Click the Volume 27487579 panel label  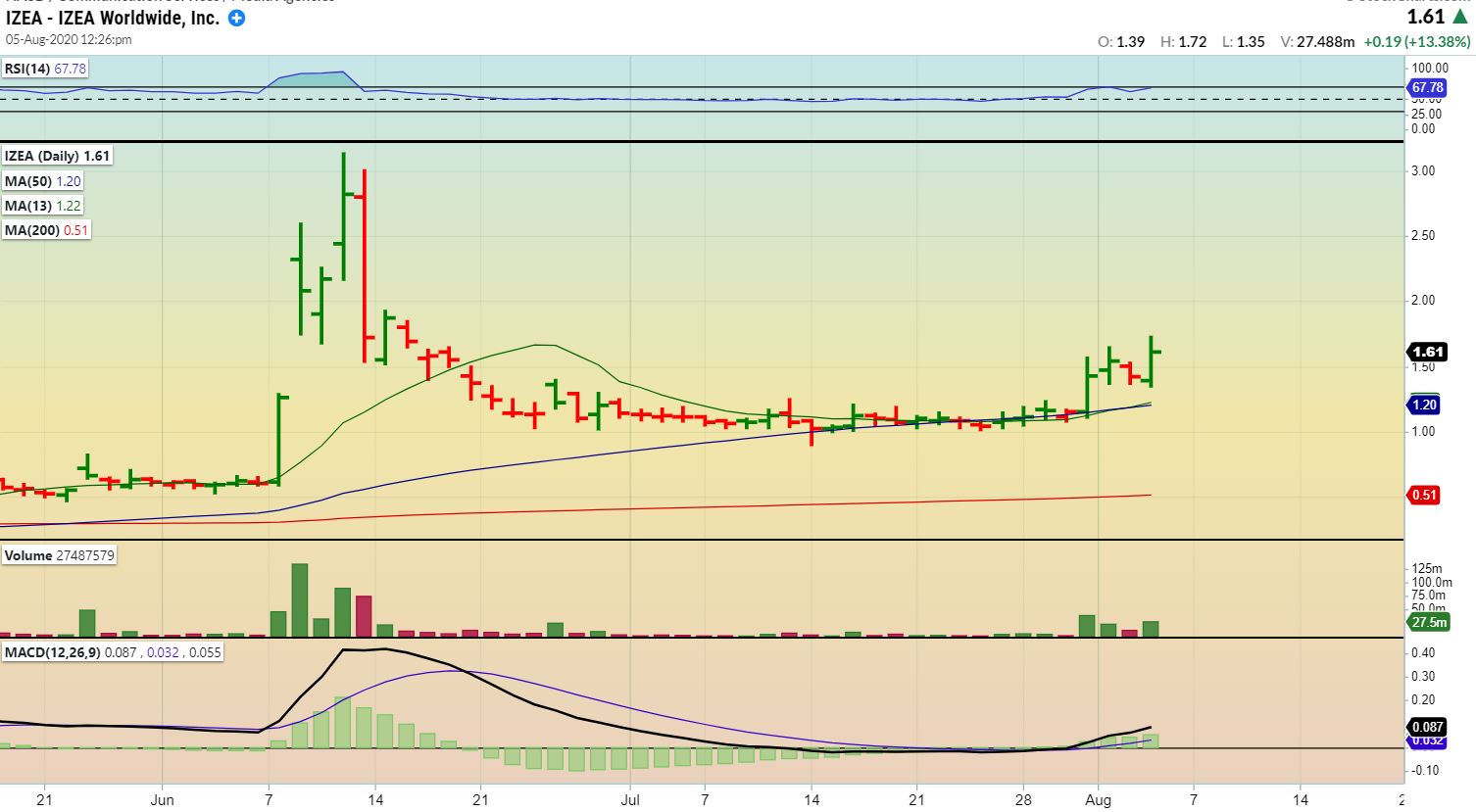coord(59,555)
